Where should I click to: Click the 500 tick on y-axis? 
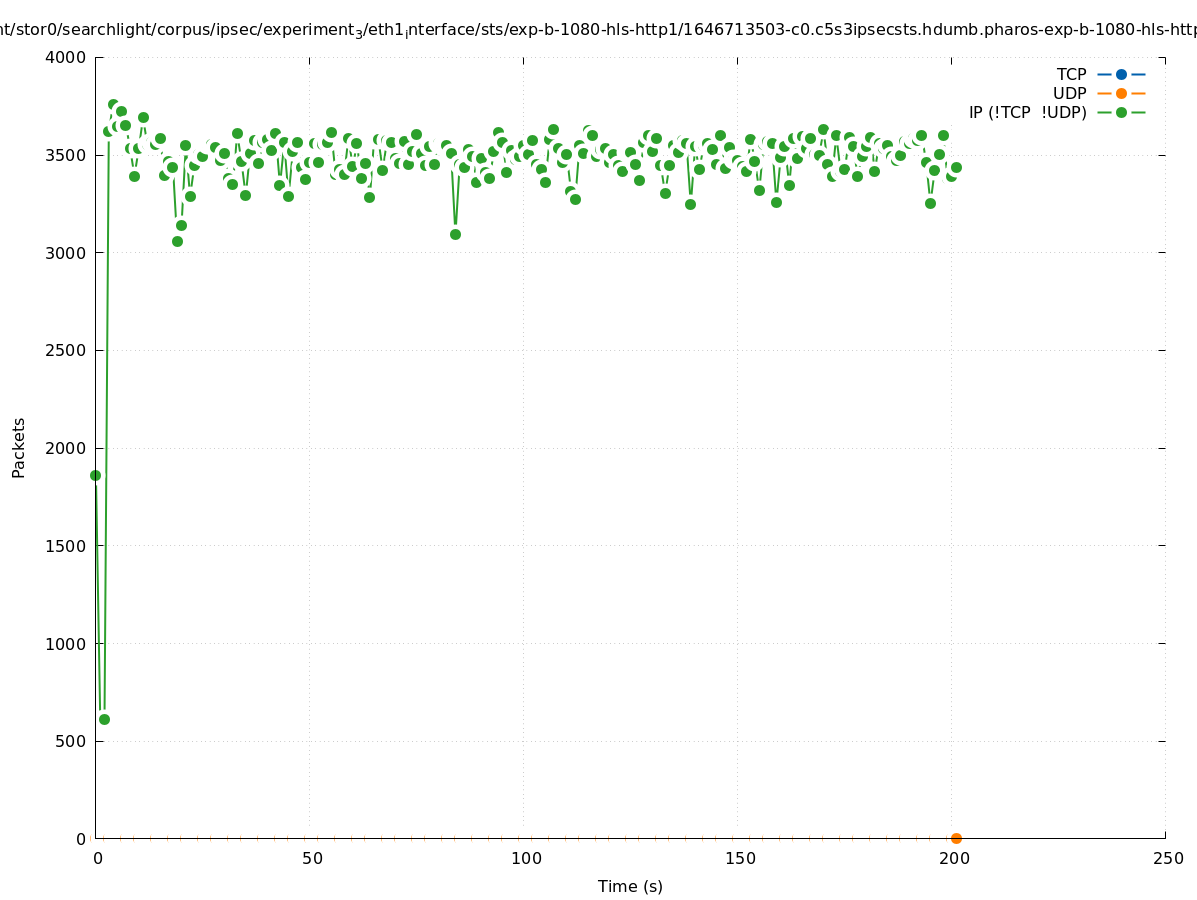pos(70,741)
